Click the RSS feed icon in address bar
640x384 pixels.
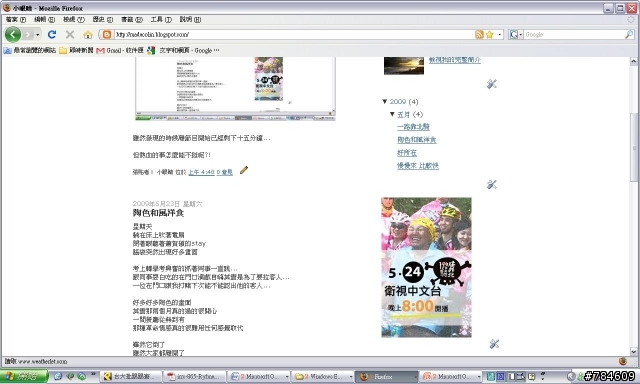point(479,35)
